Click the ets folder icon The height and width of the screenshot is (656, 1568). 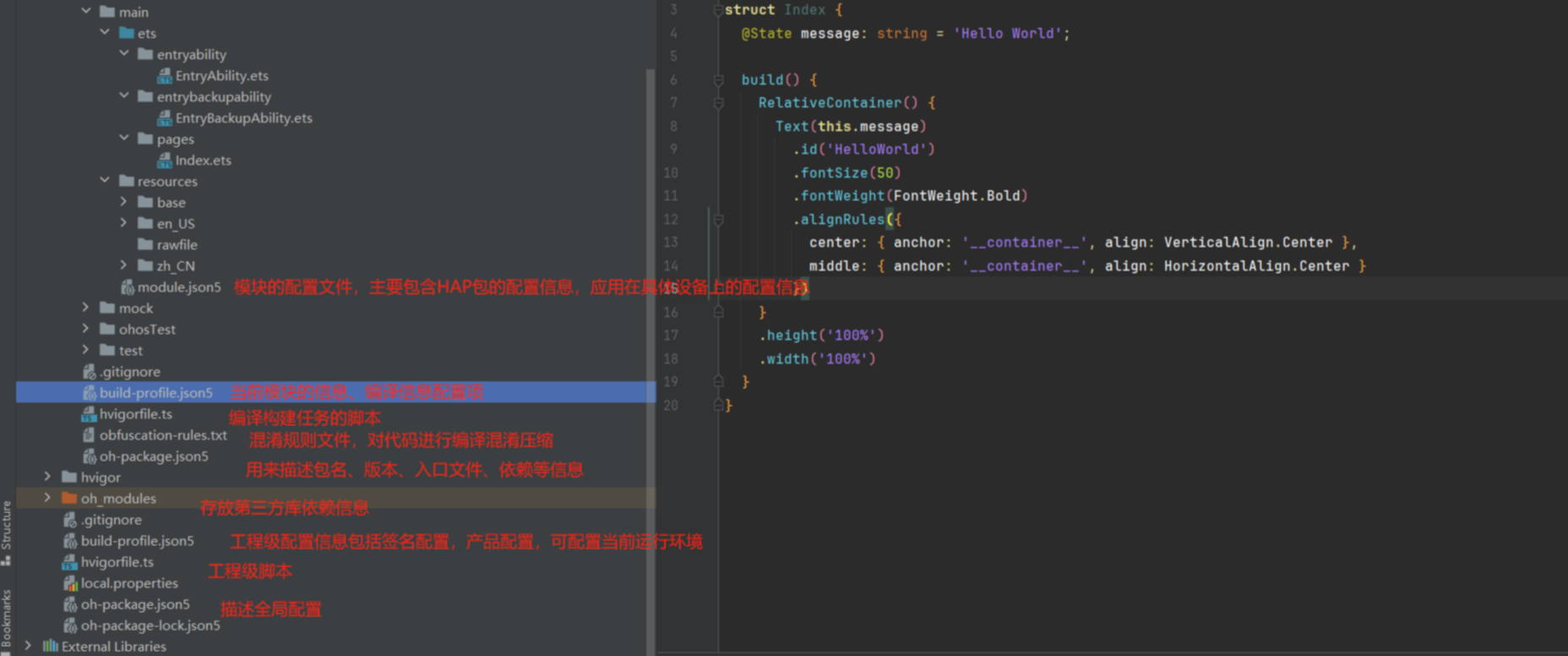tap(127, 33)
